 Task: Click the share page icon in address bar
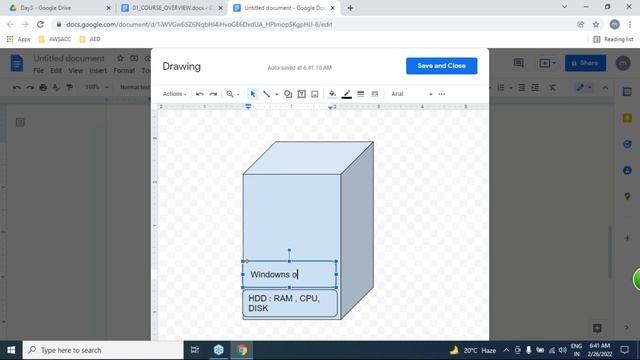tap(580, 24)
